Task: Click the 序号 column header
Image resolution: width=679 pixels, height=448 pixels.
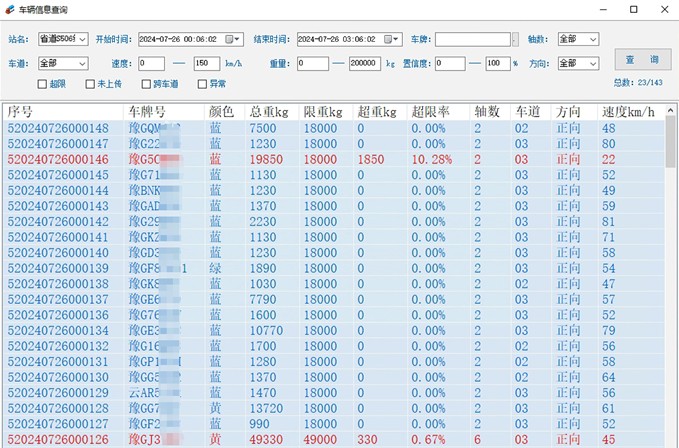Action: 63,112
